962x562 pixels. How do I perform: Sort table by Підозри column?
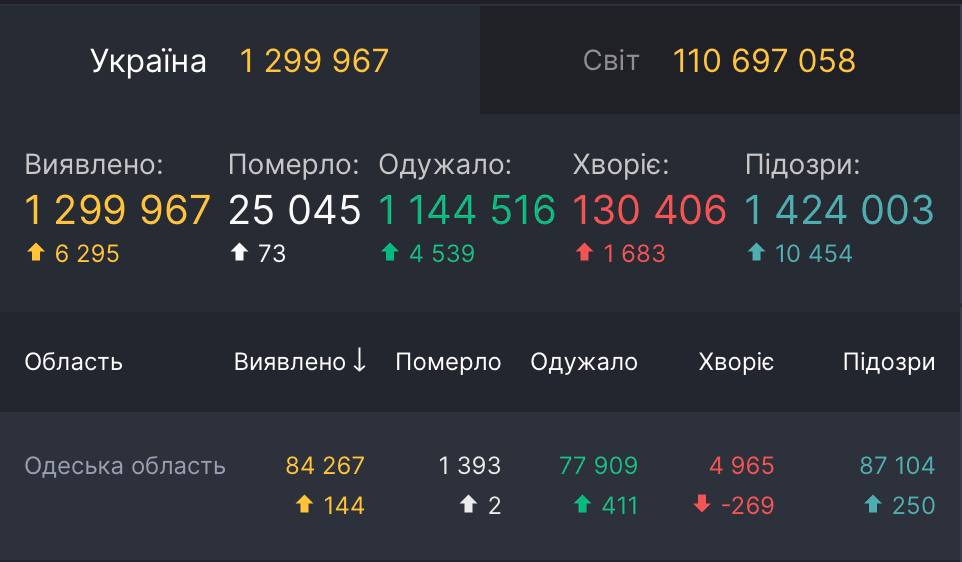click(x=888, y=362)
